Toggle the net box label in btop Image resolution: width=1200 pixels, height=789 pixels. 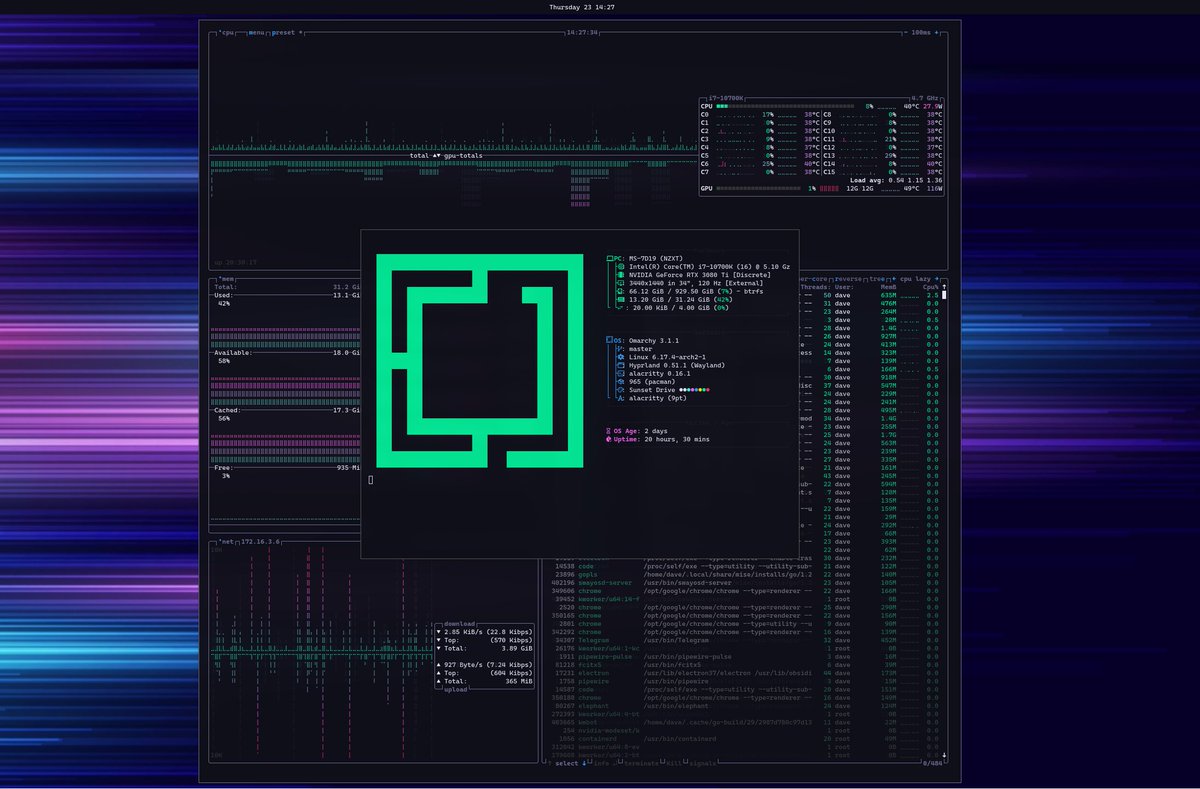(x=227, y=541)
